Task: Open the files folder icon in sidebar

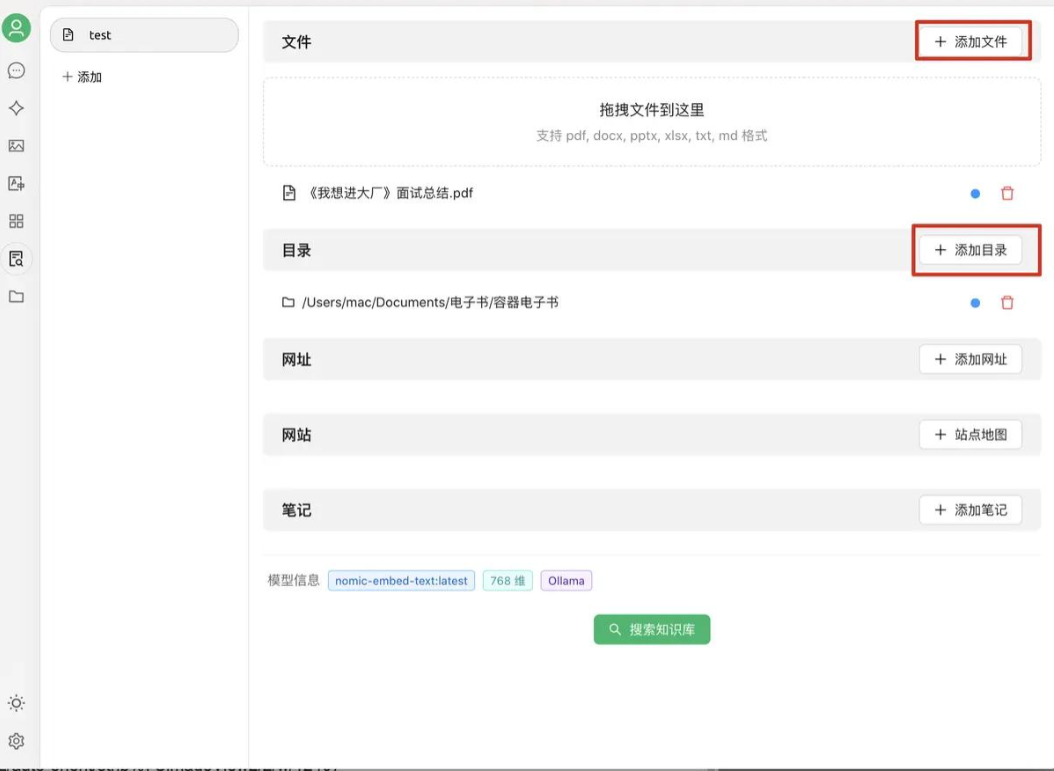Action: (16, 297)
